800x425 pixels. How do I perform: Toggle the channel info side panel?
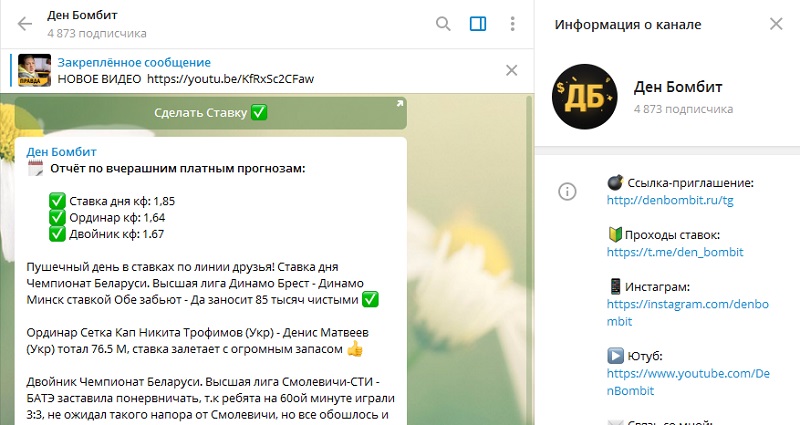pyautogui.click(x=478, y=24)
